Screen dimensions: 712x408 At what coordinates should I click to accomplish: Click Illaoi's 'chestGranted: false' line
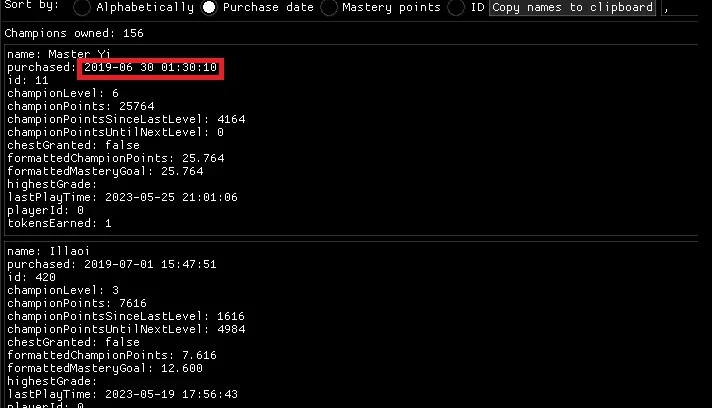[x=74, y=342]
